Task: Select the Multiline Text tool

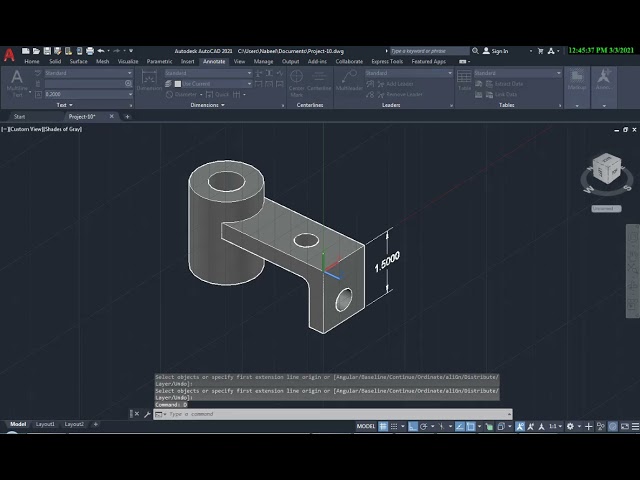Action: 17,83
